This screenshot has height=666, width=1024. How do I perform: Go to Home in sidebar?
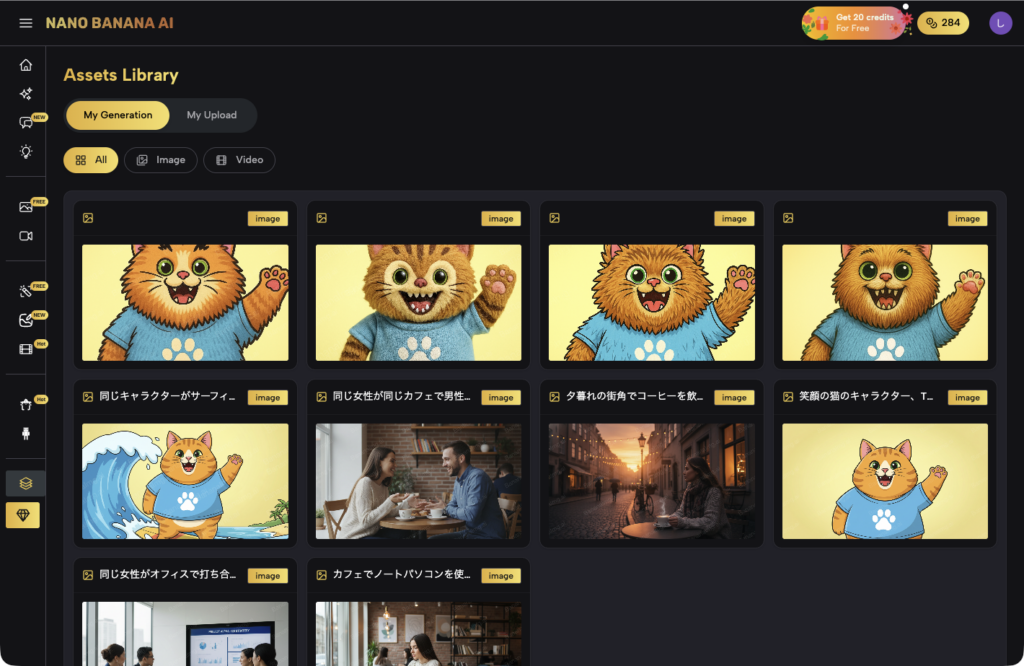pyautogui.click(x=26, y=65)
